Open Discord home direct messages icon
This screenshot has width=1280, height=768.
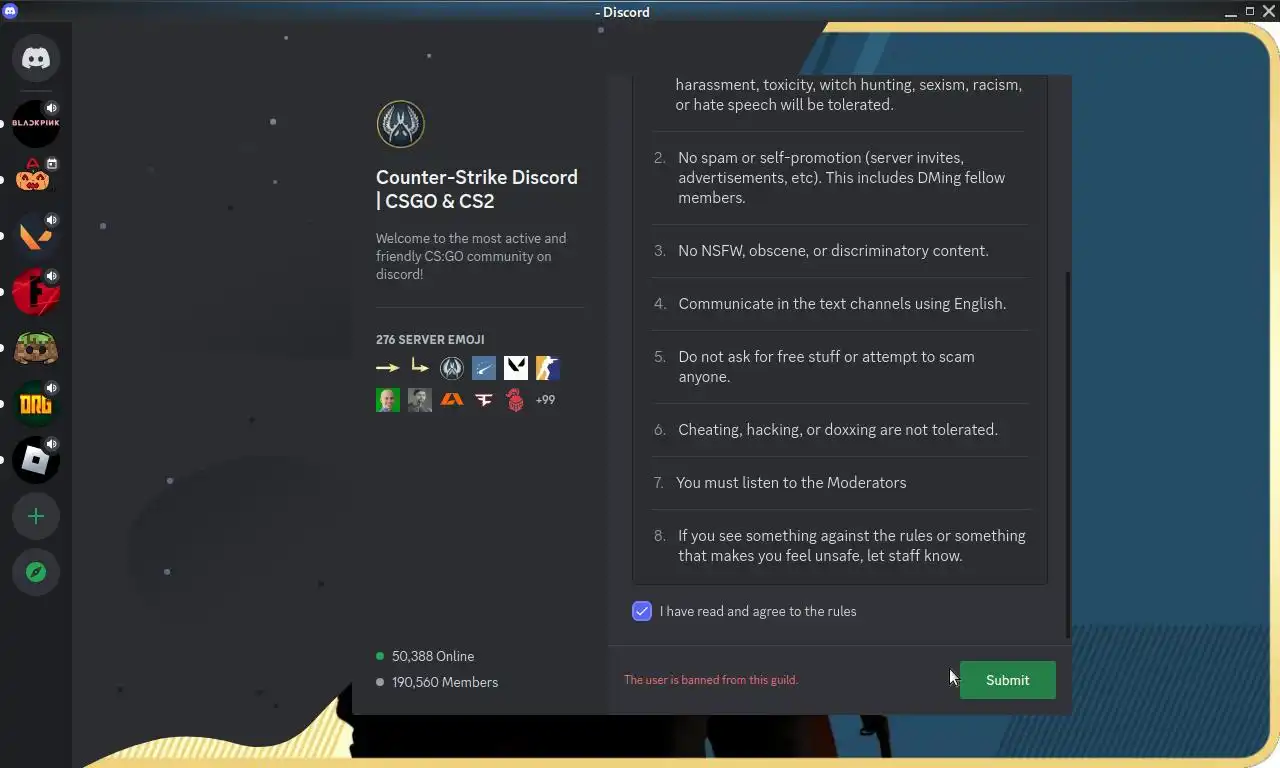point(36,59)
